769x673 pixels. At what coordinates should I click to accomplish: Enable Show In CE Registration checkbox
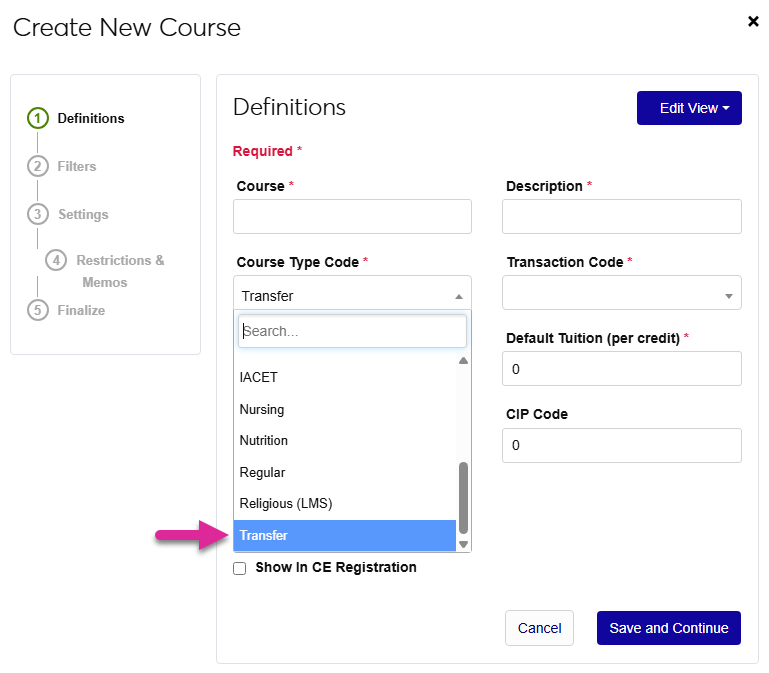tap(239, 568)
